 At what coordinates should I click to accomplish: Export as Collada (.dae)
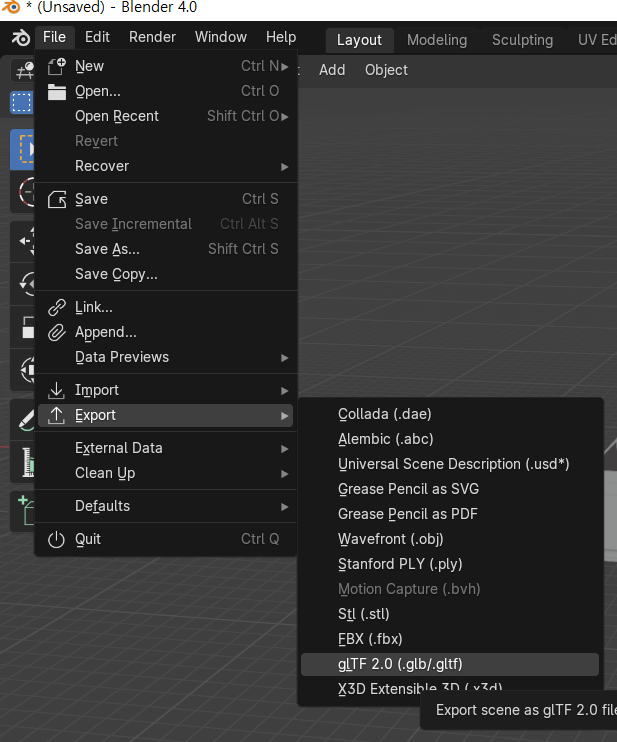coord(450,415)
